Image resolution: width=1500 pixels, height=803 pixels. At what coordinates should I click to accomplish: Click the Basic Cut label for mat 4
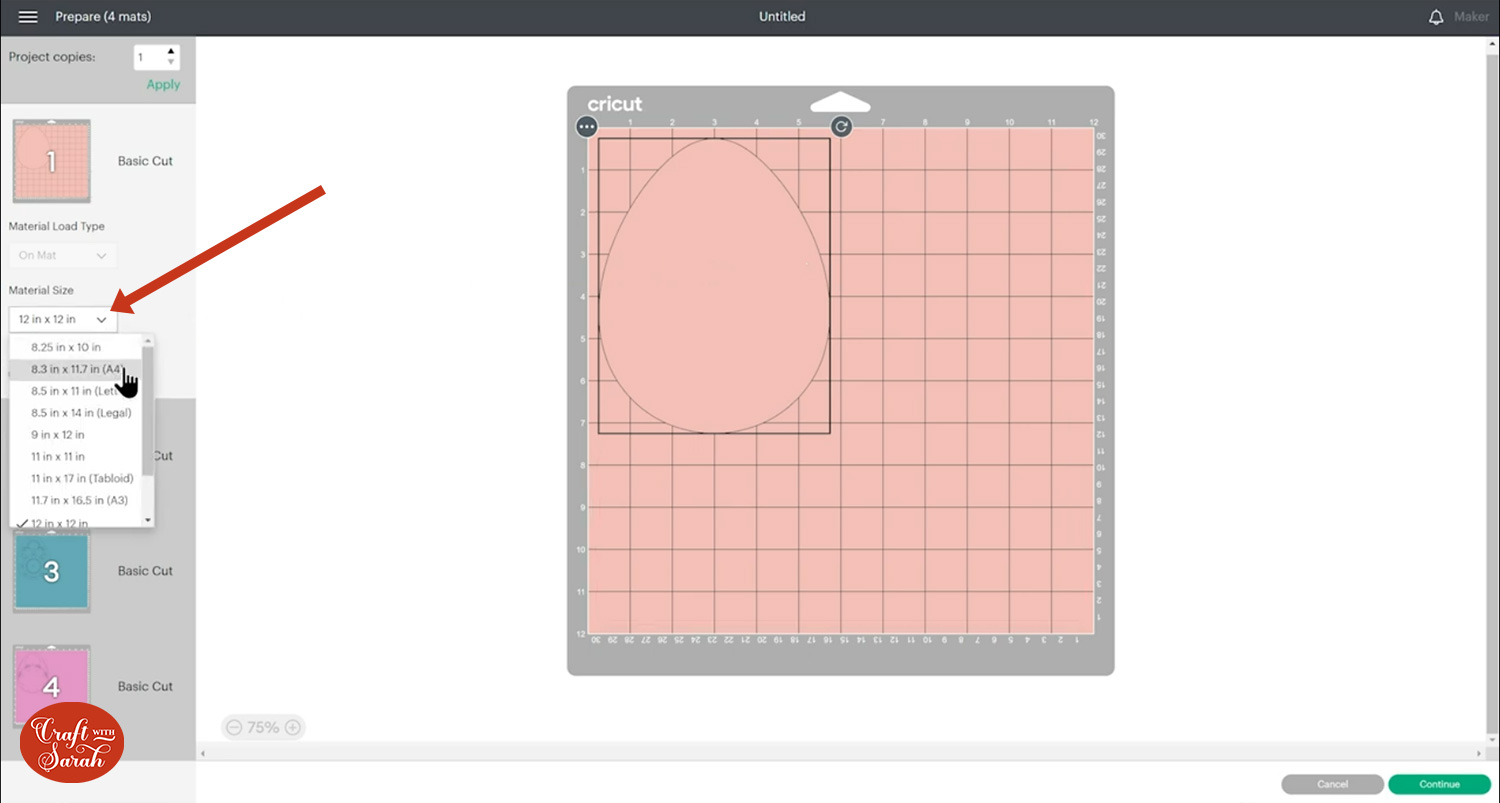pyautogui.click(x=146, y=686)
